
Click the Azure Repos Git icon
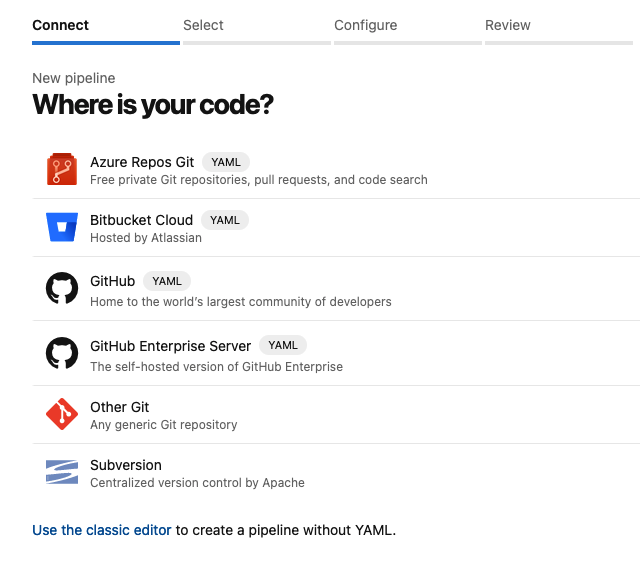tap(62, 169)
